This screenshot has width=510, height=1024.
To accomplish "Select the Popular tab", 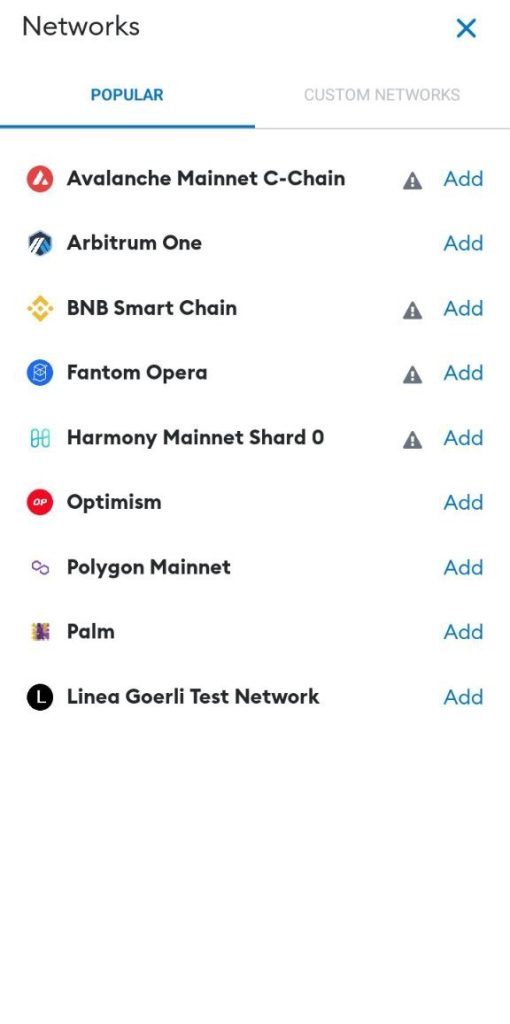I will [127, 95].
